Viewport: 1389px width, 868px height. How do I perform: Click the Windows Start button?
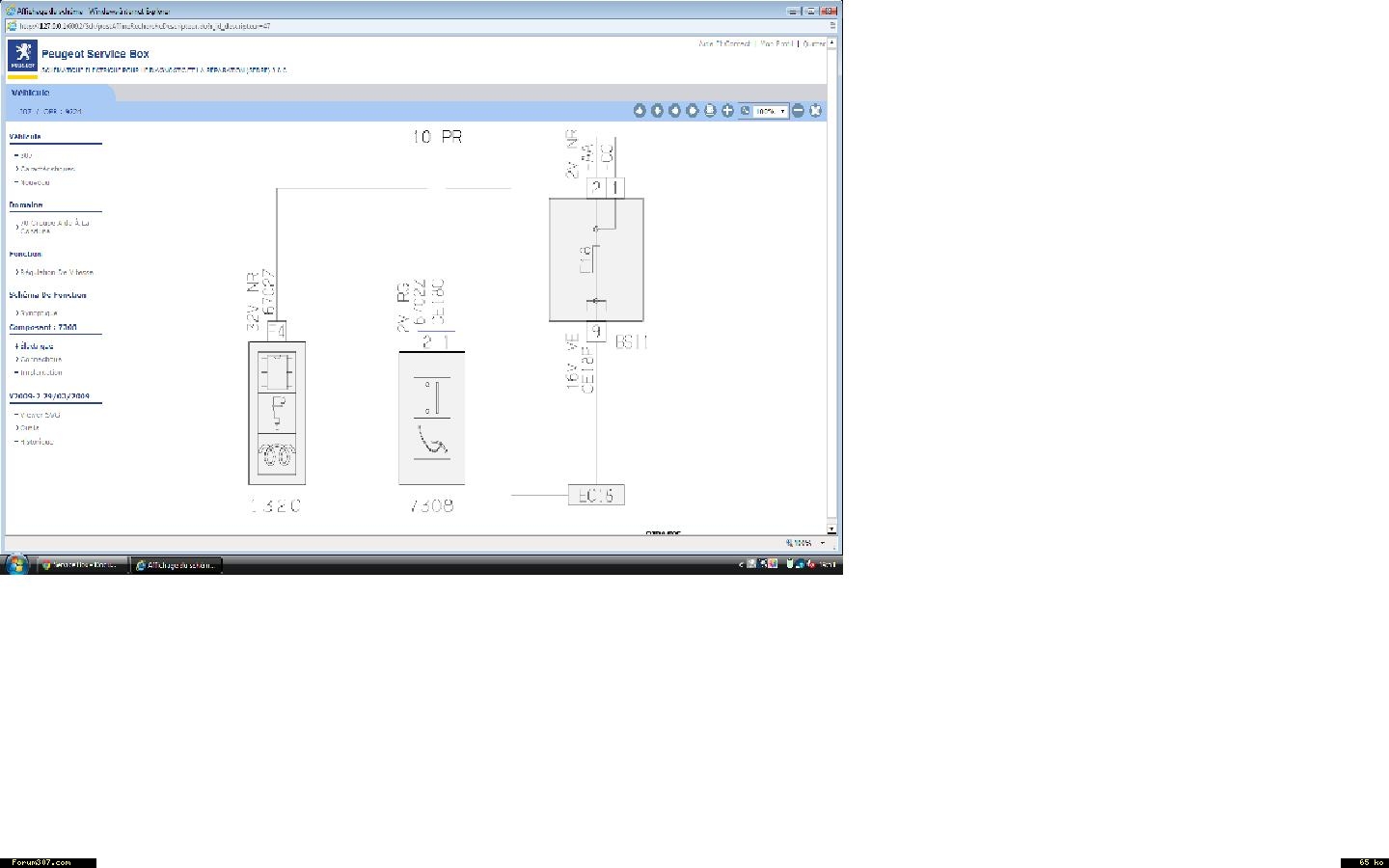click(x=16, y=564)
